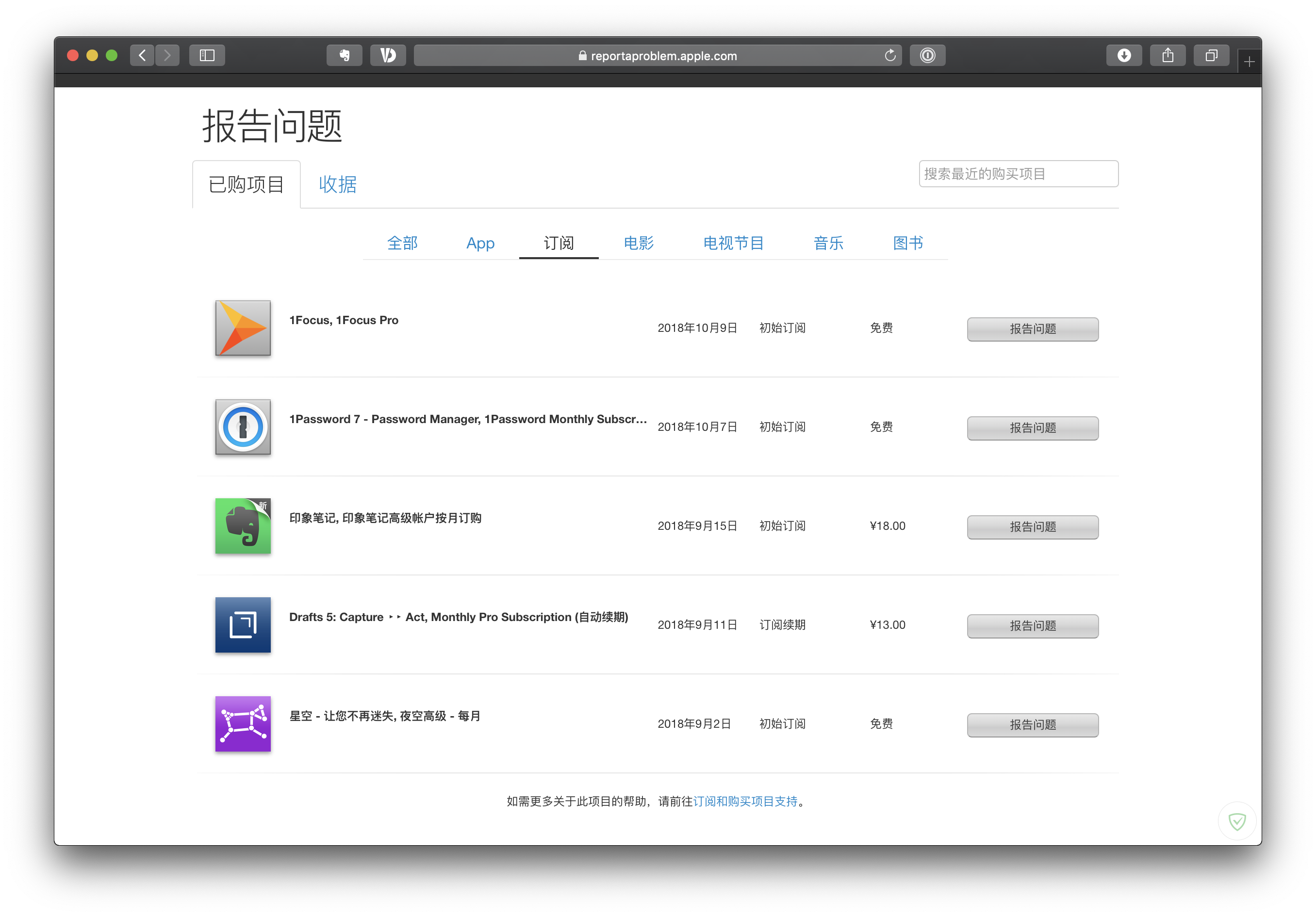This screenshot has width=1316, height=917.
Task: Click the Vimari extension toolbar icon
Action: click(x=388, y=56)
